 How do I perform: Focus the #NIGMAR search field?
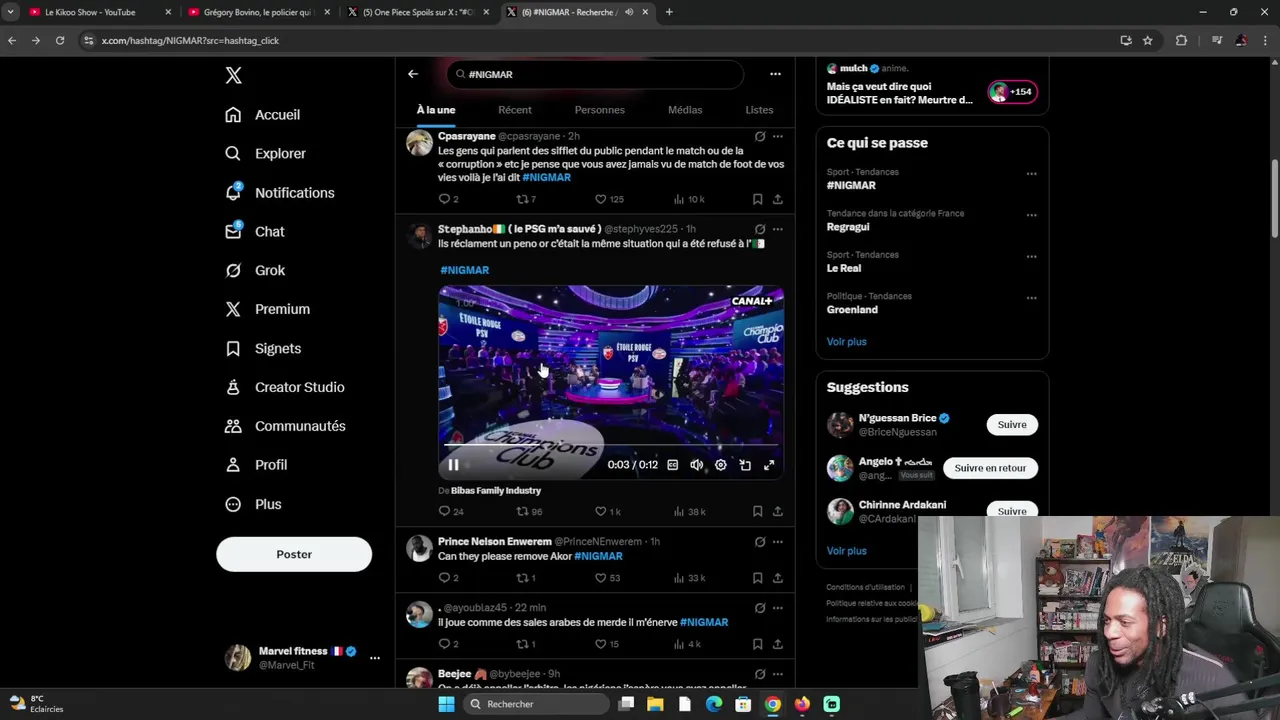595,74
